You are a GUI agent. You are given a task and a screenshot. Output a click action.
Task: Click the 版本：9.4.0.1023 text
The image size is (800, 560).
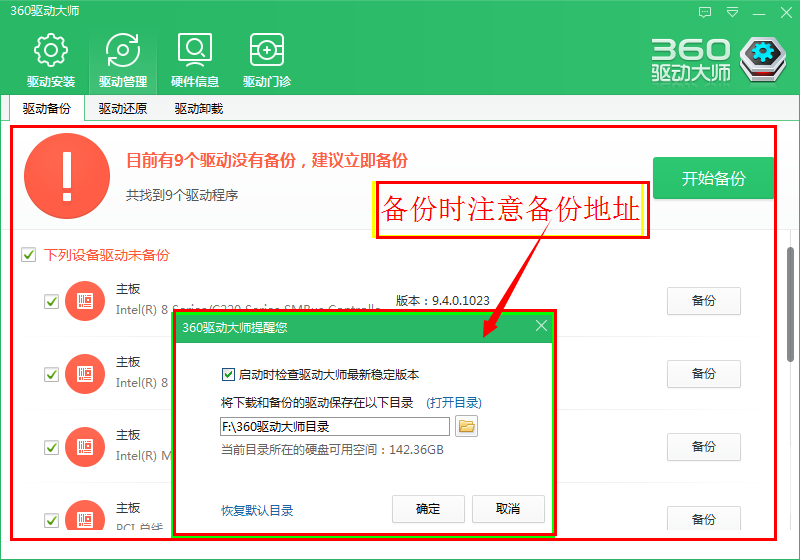click(443, 301)
